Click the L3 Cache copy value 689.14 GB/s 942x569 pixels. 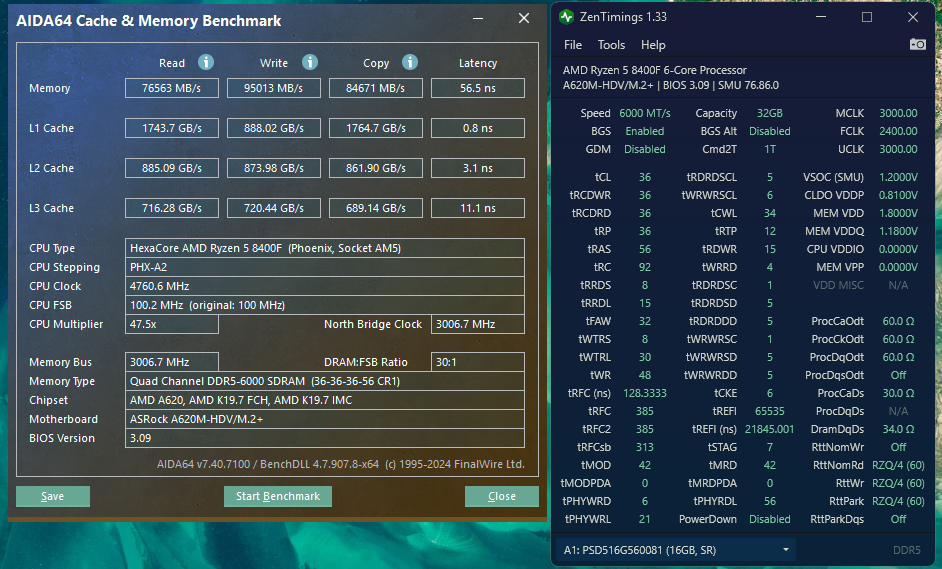click(x=375, y=208)
